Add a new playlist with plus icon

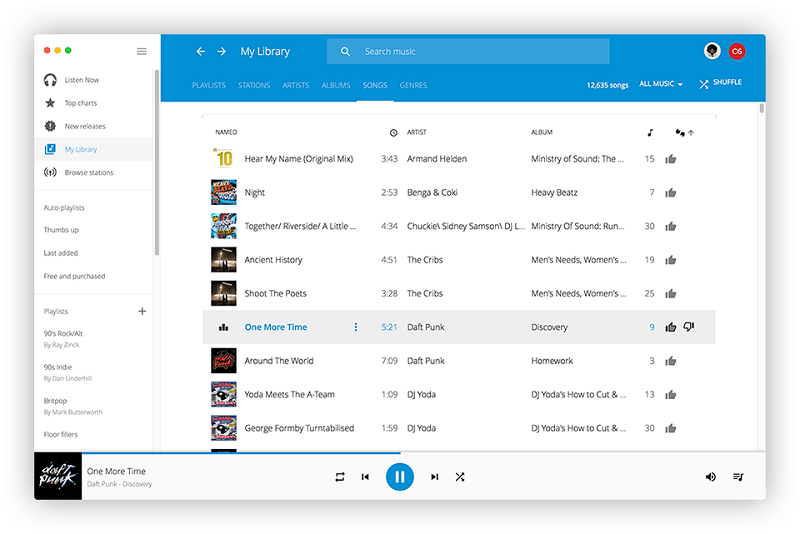click(142, 311)
